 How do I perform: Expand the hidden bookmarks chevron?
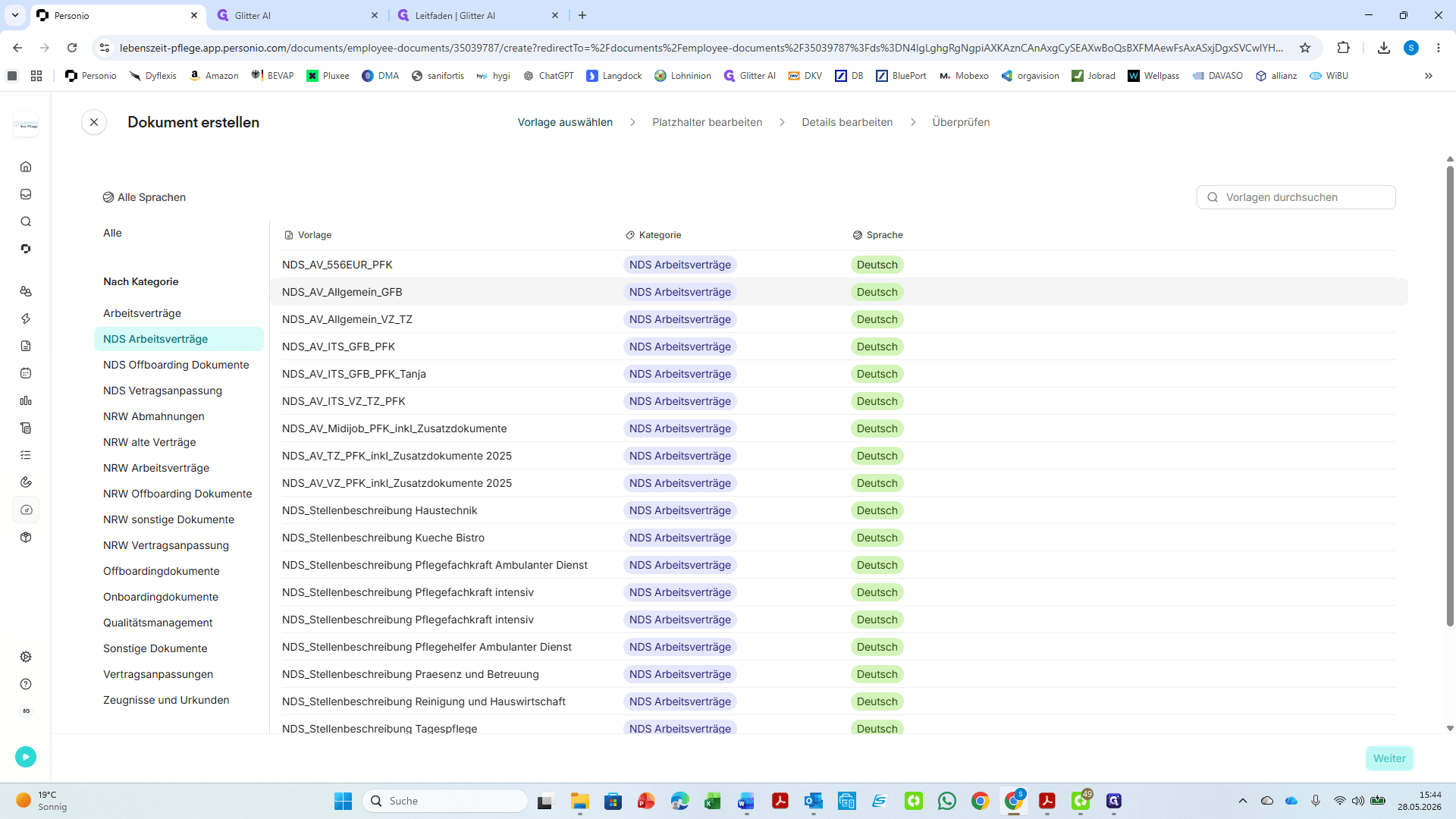[1429, 76]
